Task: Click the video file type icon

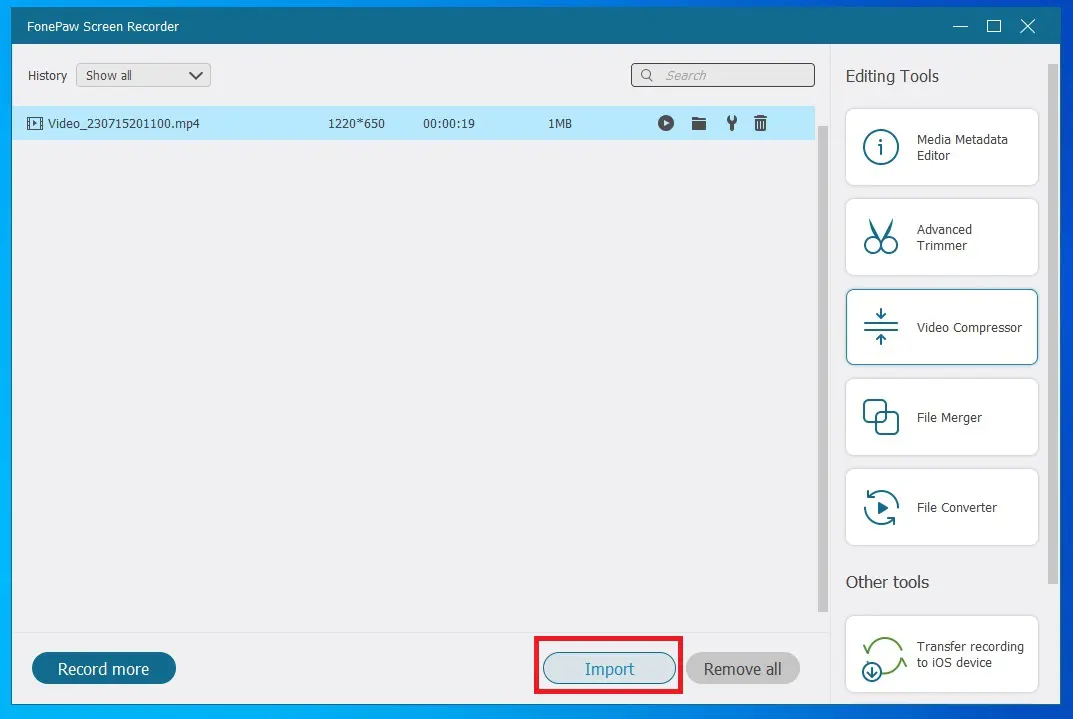Action: tap(35, 123)
